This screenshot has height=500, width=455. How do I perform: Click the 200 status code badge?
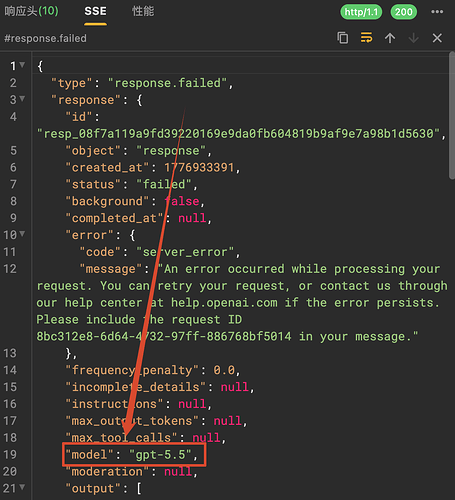[404, 12]
